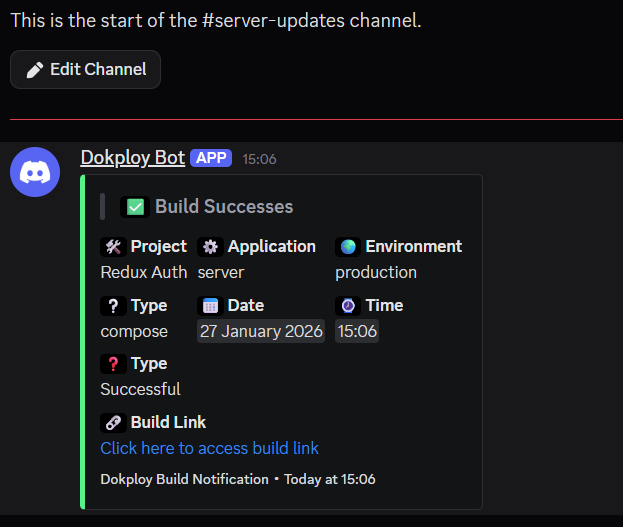The image size is (623, 527).
Task: Open the Dokploy Bot username profile
Action: click(133, 158)
